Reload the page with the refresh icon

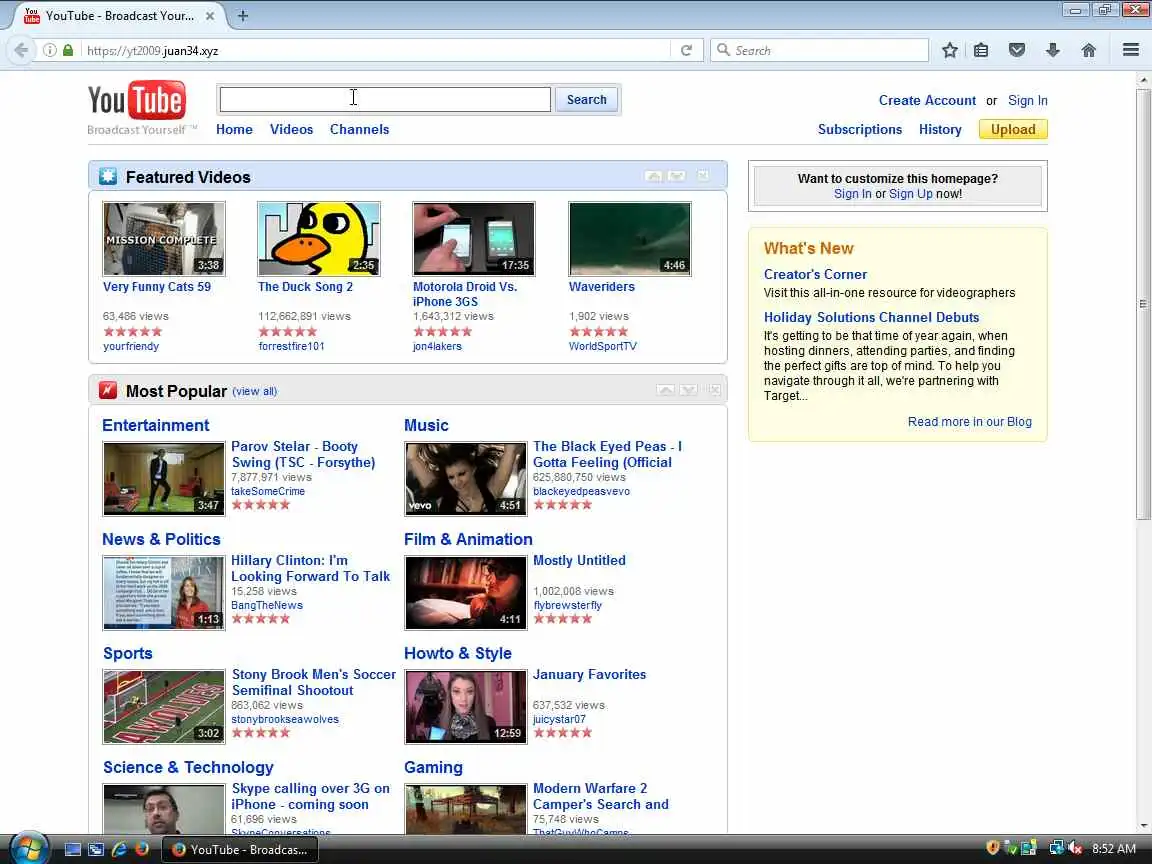[686, 50]
